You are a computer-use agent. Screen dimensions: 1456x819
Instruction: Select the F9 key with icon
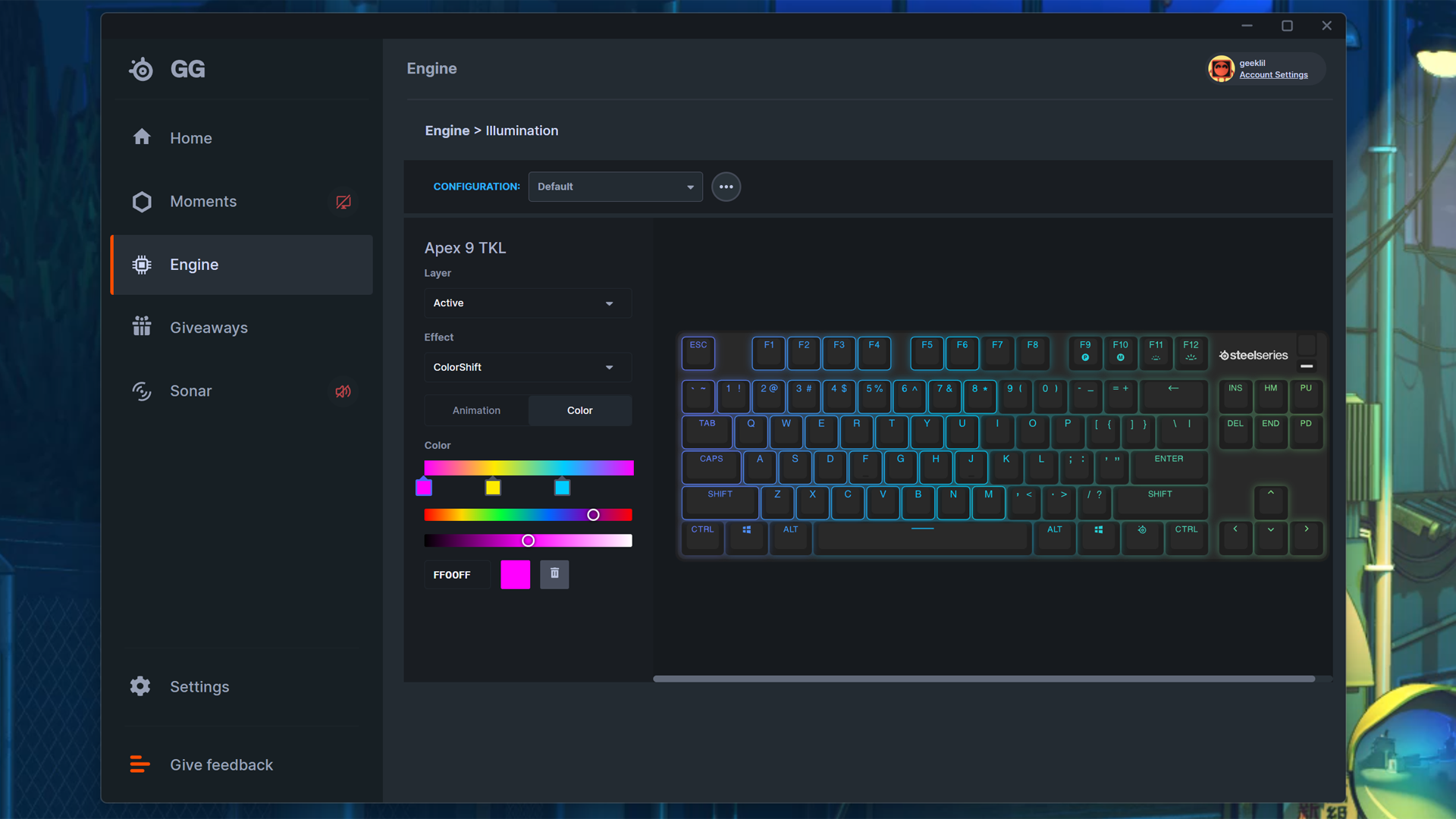[1085, 353]
